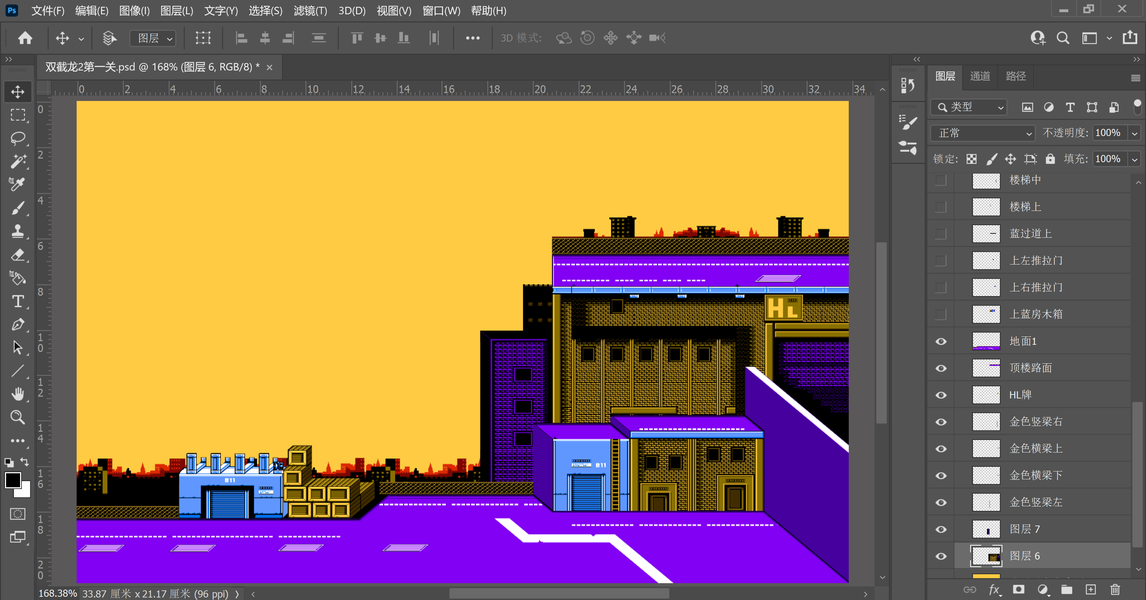Switch to the 路径 tab
The height and width of the screenshot is (600, 1146).
(1016, 76)
